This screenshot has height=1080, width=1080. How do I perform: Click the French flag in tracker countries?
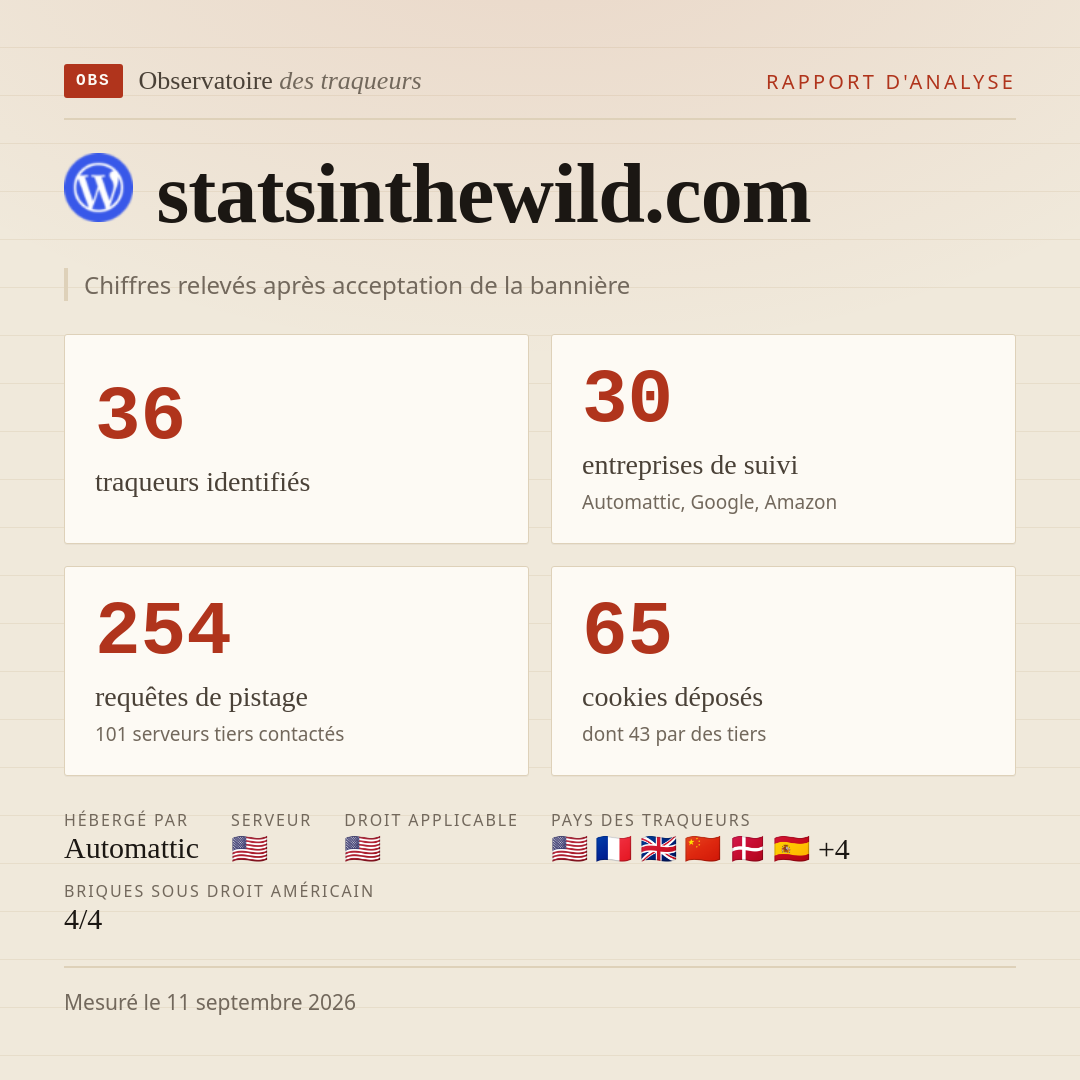tap(614, 849)
